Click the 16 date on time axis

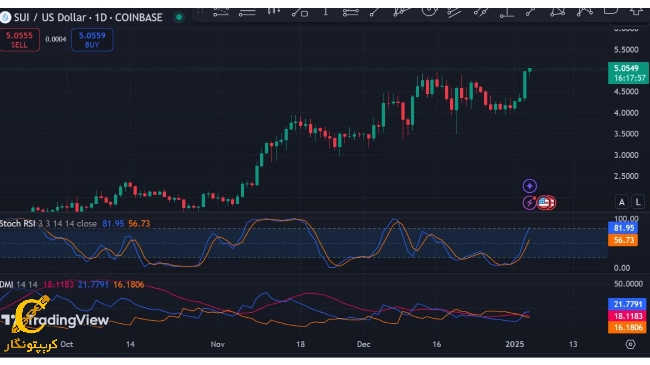click(437, 344)
